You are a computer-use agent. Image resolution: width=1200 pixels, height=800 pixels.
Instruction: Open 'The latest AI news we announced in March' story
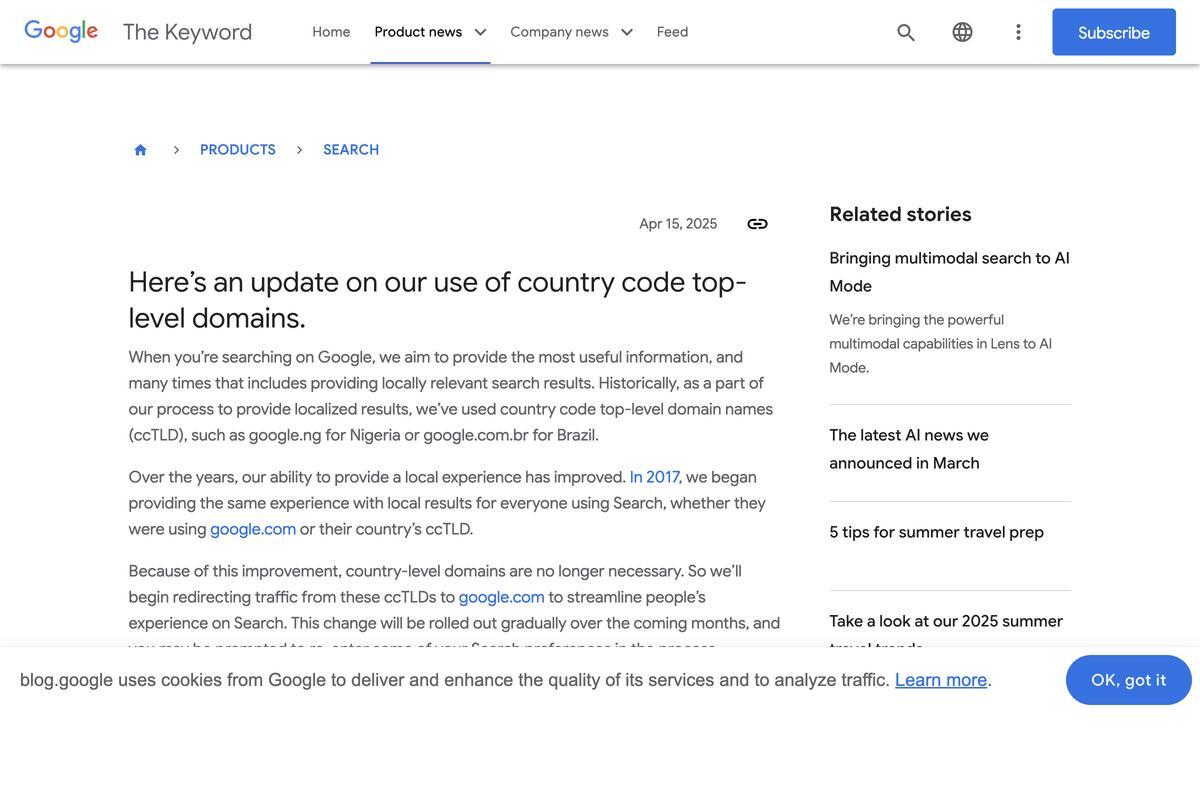tap(909, 449)
